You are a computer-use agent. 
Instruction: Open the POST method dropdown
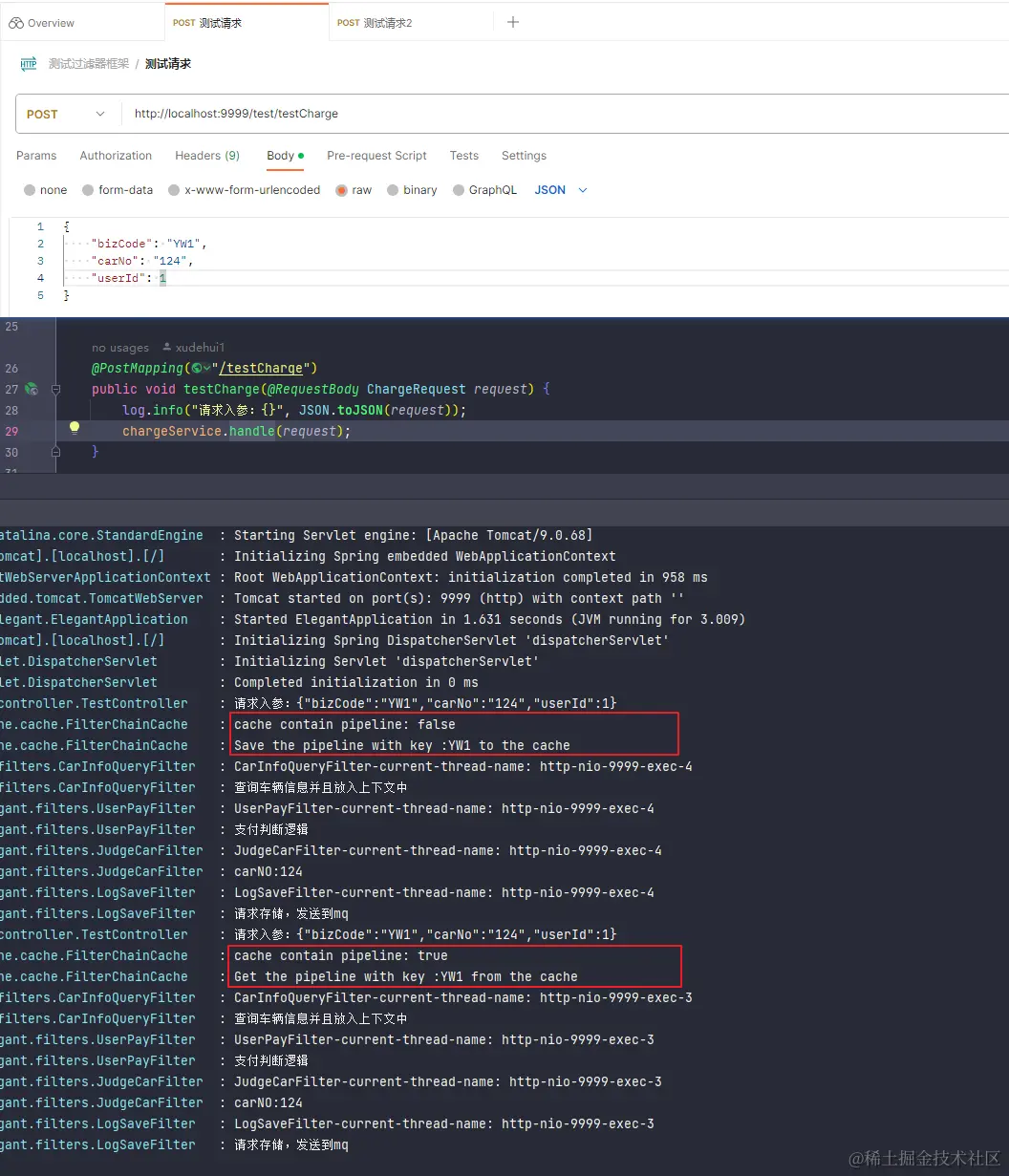pyautogui.click(x=67, y=114)
